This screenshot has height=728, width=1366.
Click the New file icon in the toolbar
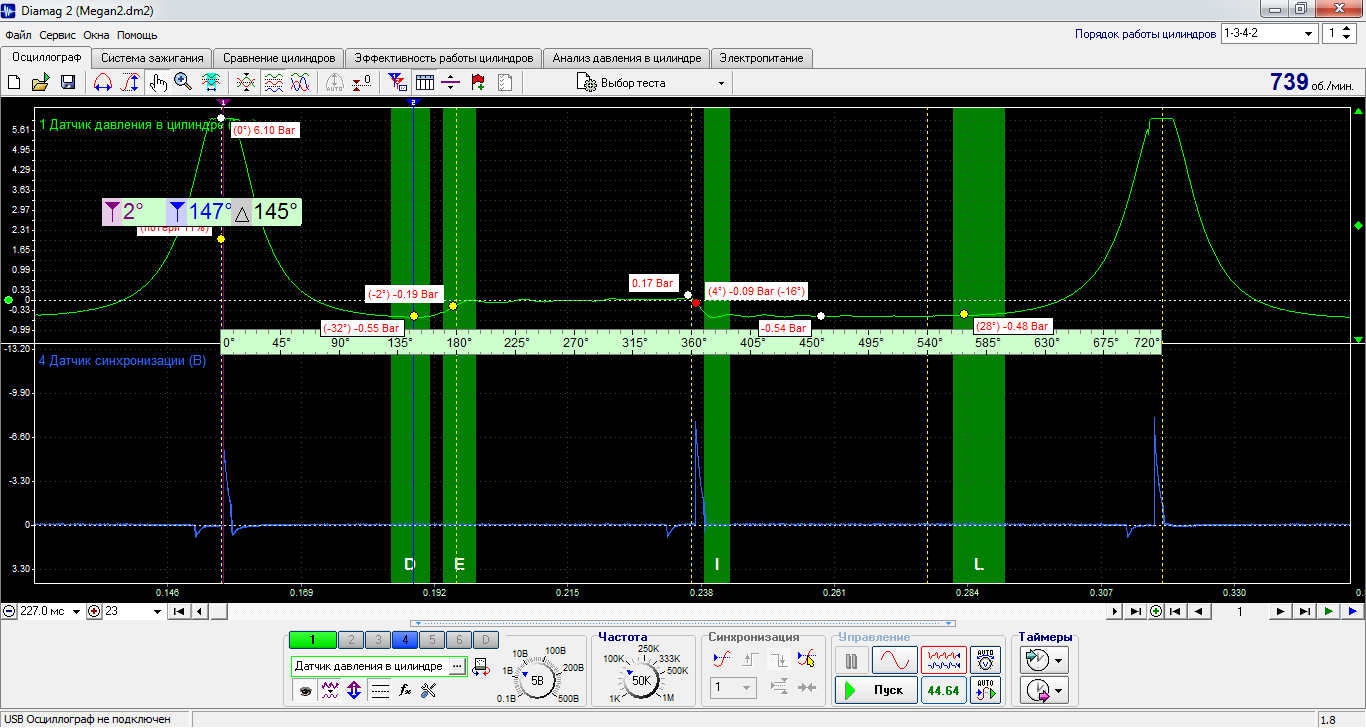[14, 83]
